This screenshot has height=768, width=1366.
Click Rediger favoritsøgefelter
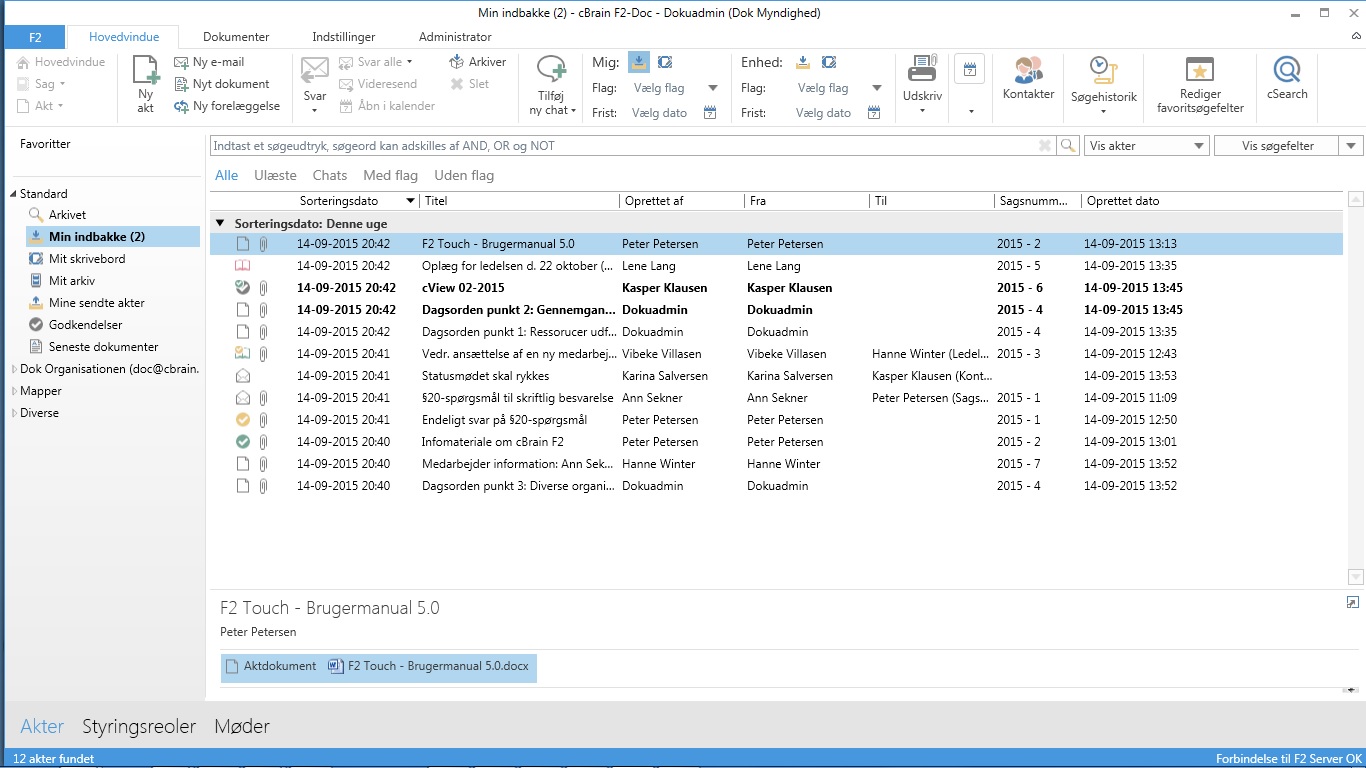pyautogui.click(x=1200, y=84)
